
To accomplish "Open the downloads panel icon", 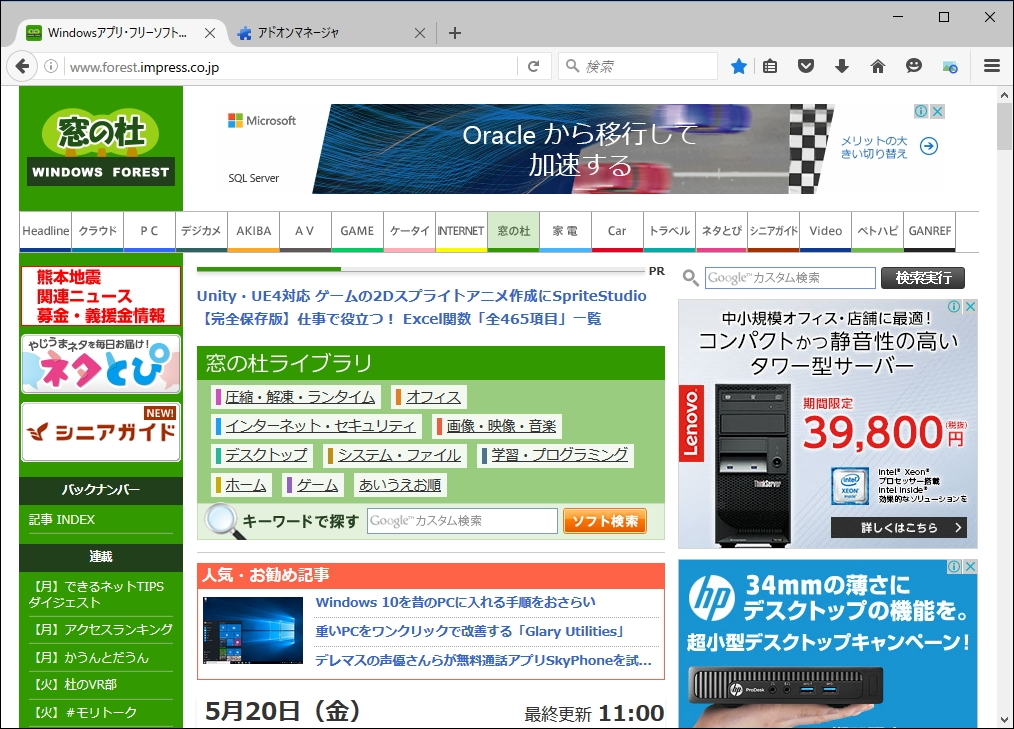I will coord(842,65).
